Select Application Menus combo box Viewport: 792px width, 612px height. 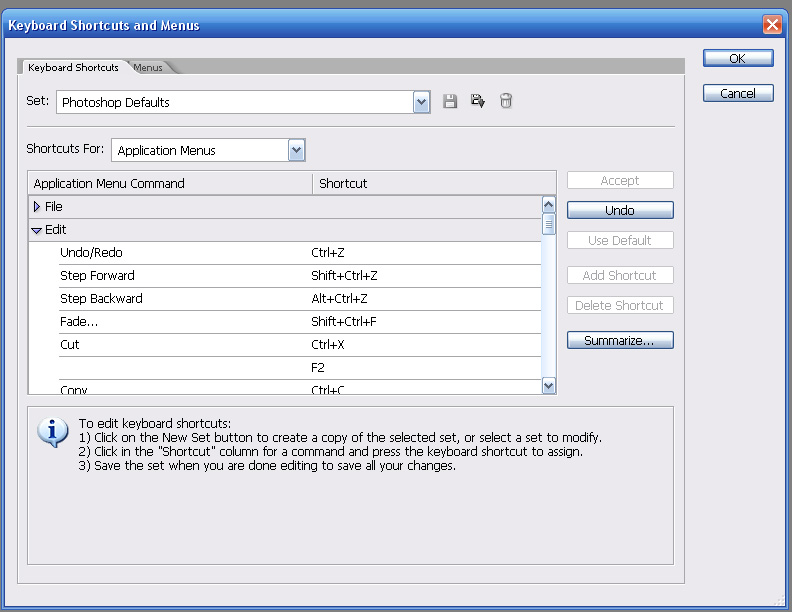pyautogui.click(x=208, y=150)
